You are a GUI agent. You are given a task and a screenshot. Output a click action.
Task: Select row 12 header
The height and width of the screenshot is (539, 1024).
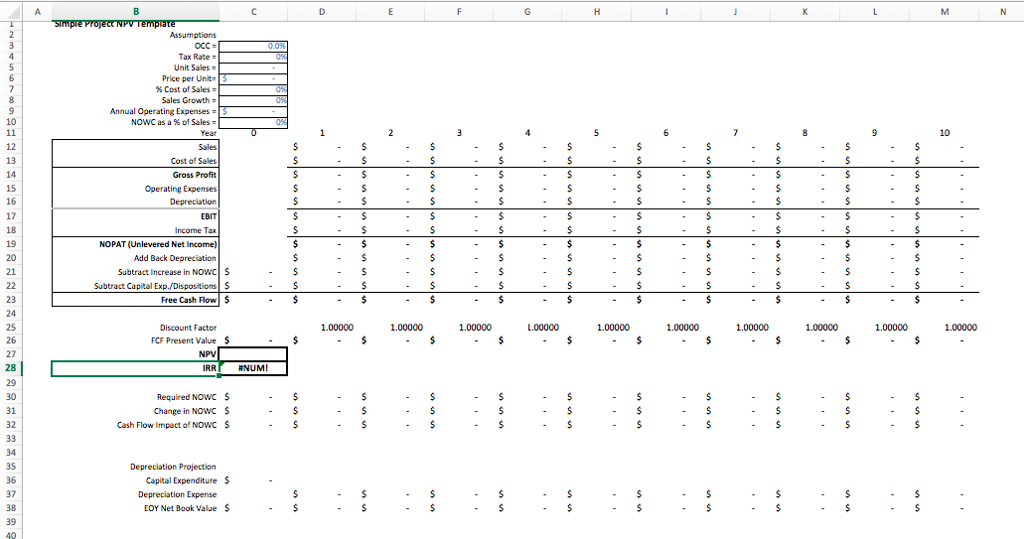[x=10, y=147]
